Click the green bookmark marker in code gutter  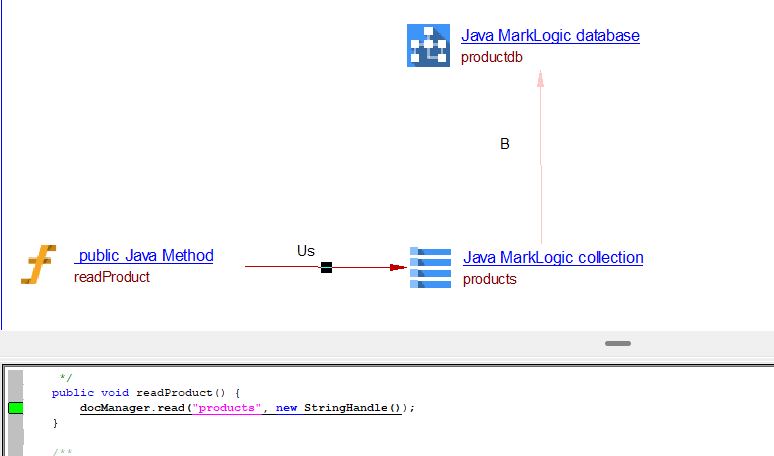click(x=16, y=408)
